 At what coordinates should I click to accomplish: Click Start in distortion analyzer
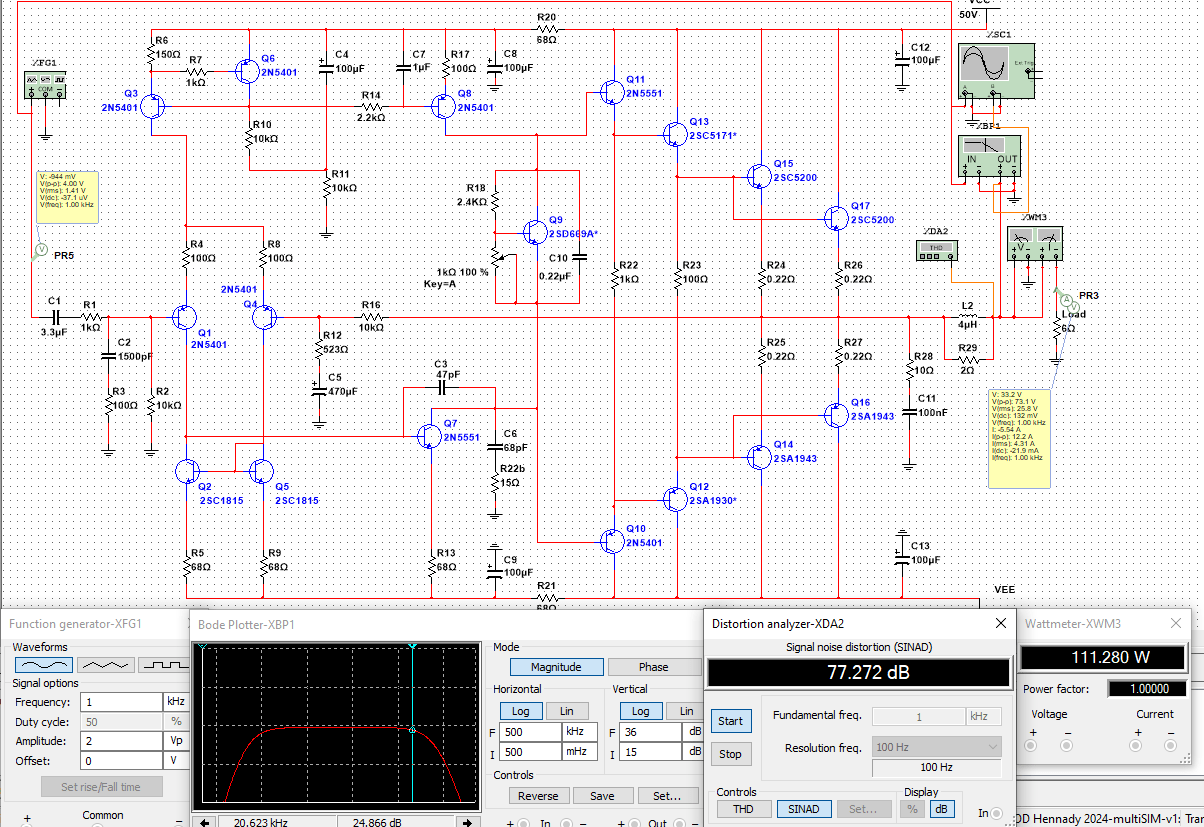coord(731,720)
